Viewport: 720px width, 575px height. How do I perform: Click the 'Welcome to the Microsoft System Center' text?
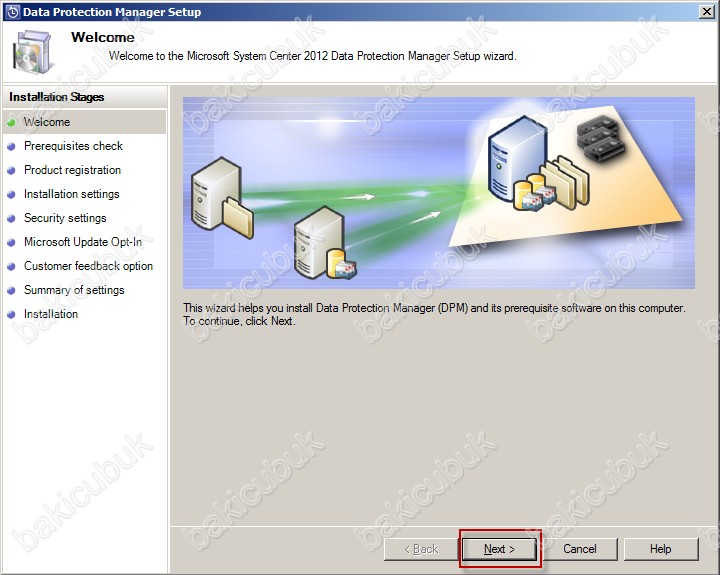pyautogui.click(x=313, y=56)
